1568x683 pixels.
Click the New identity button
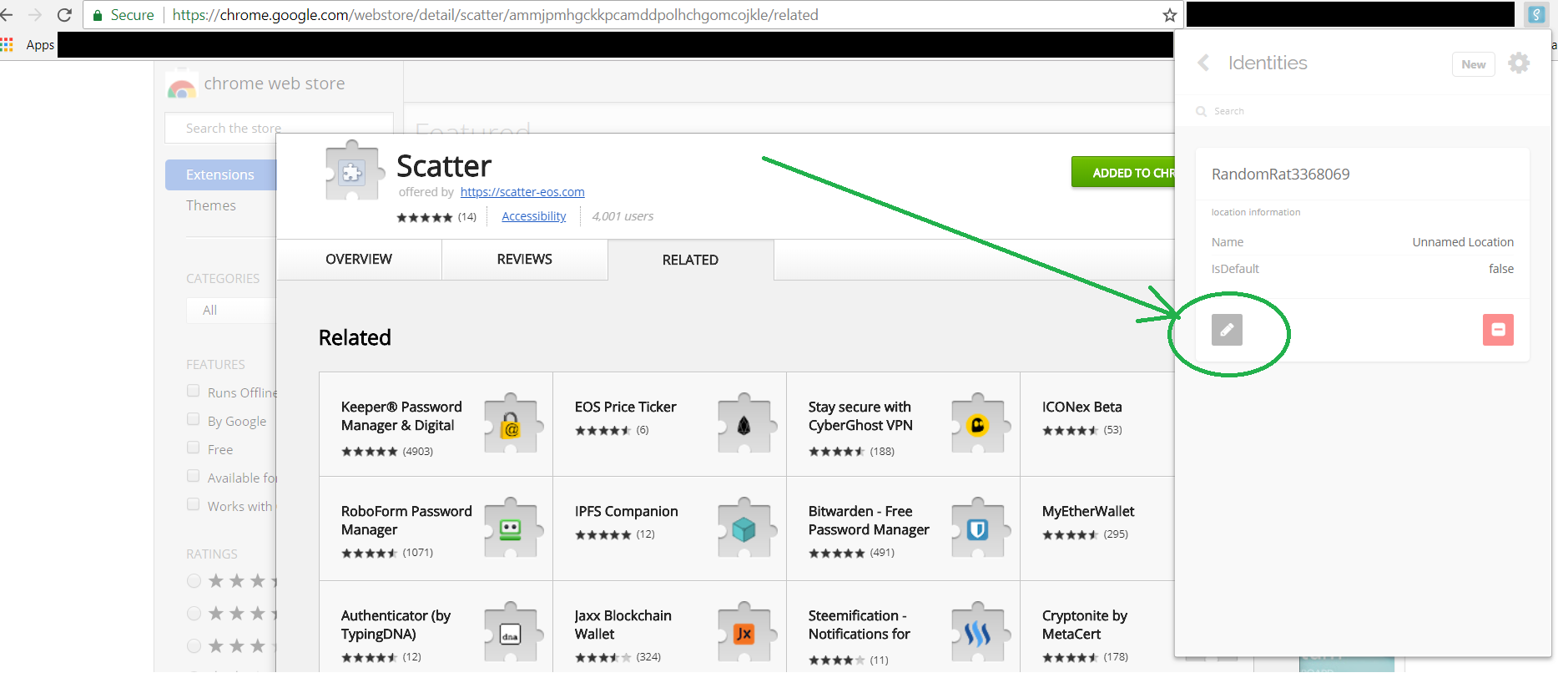pos(1473,64)
